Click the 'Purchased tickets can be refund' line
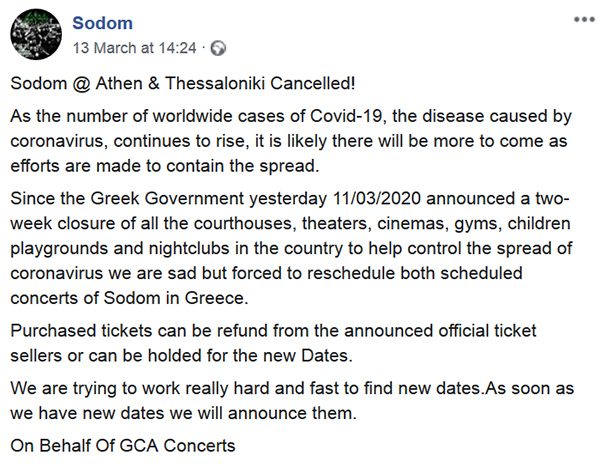This screenshot has width=600, height=468. [x=273, y=331]
